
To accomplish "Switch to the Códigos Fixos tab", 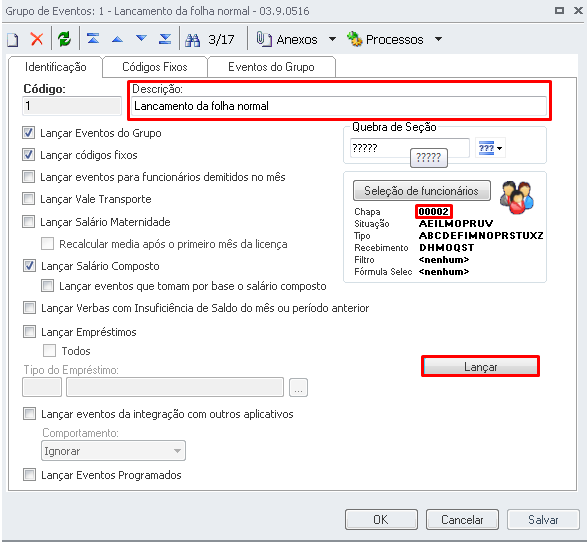I will [x=155, y=67].
